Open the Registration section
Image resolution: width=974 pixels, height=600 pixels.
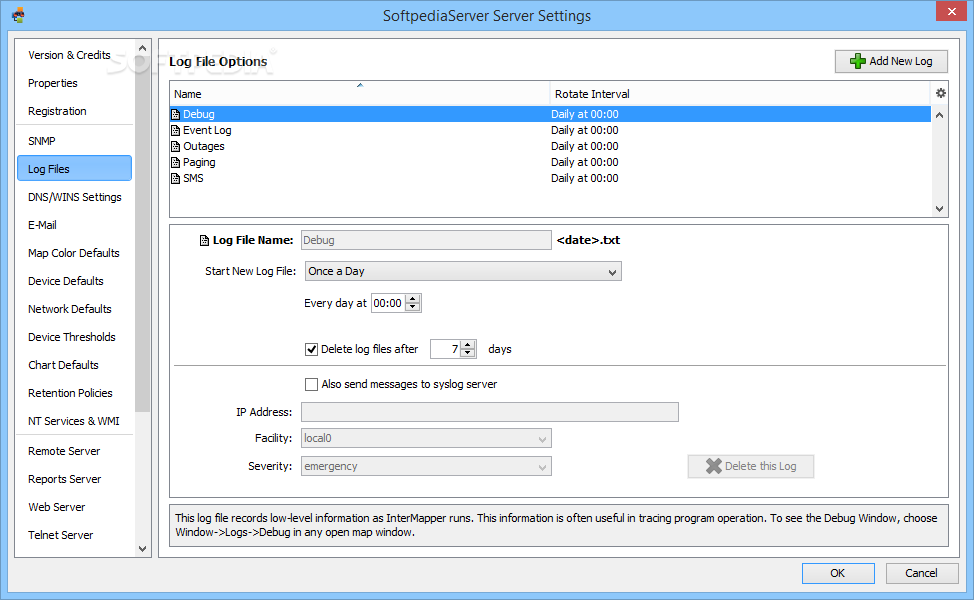click(57, 111)
